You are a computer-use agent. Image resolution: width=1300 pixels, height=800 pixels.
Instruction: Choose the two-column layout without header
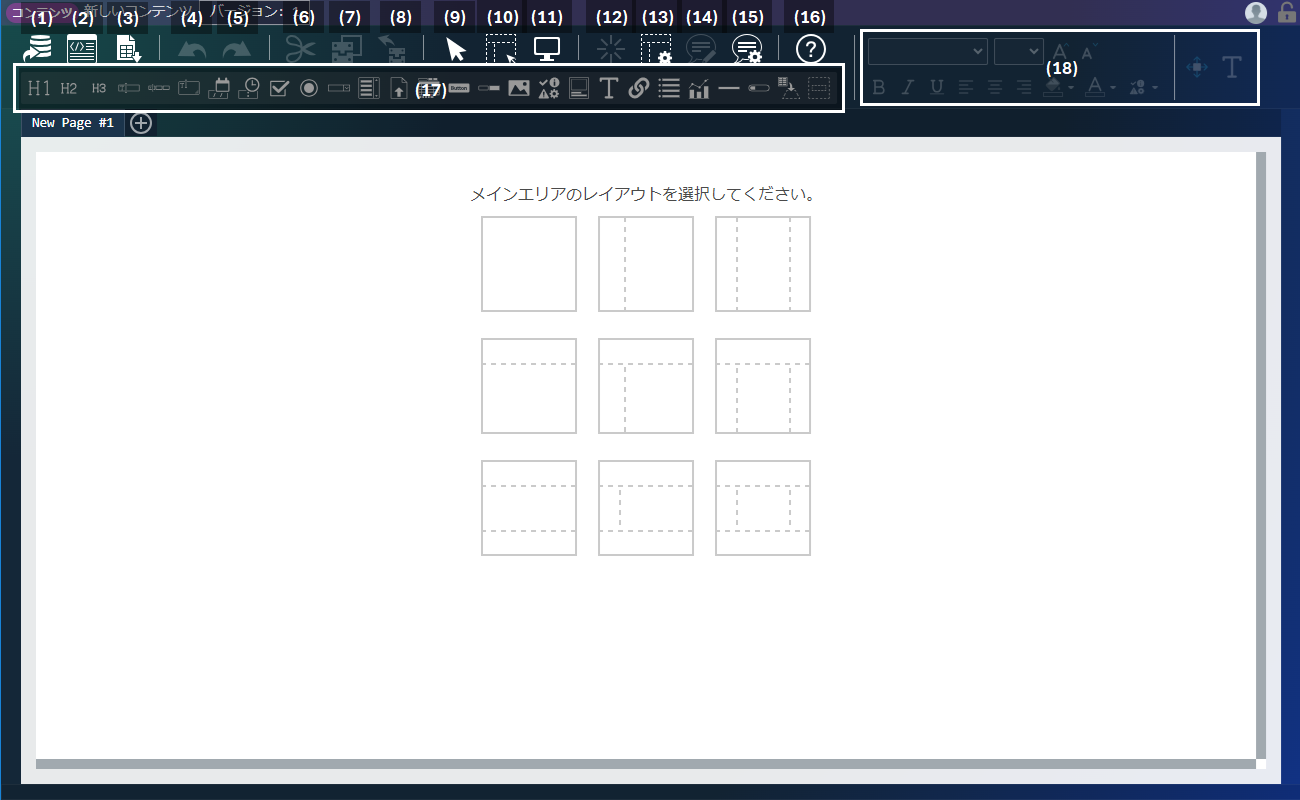[x=646, y=264]
